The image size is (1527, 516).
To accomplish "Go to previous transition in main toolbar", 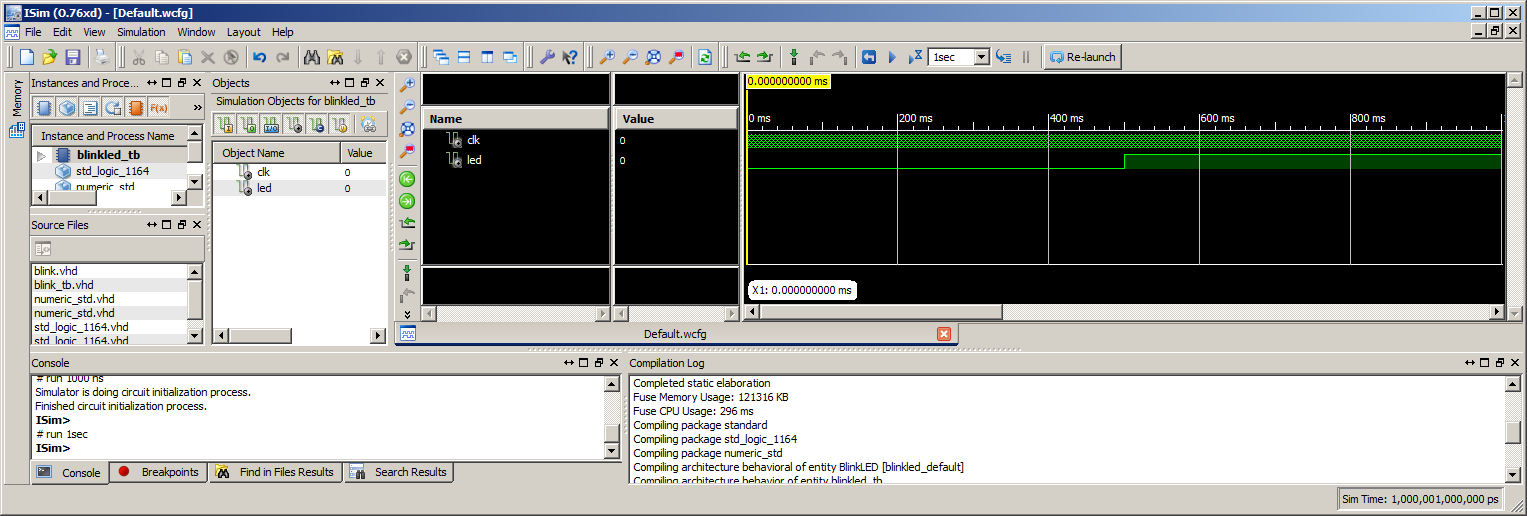I will tap(742, 57).
